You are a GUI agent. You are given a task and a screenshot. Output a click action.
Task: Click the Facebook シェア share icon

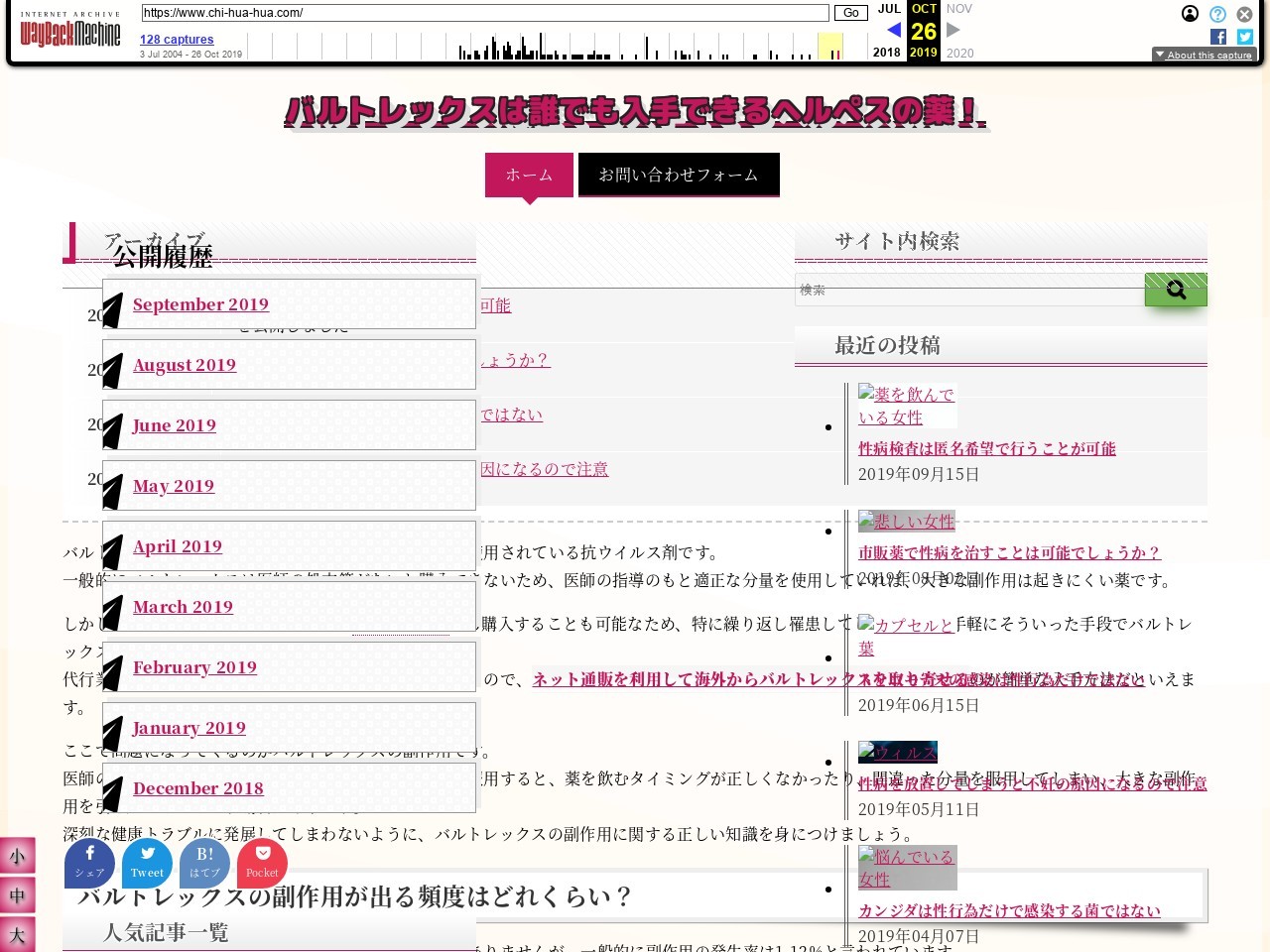click(x=89, y=862)
